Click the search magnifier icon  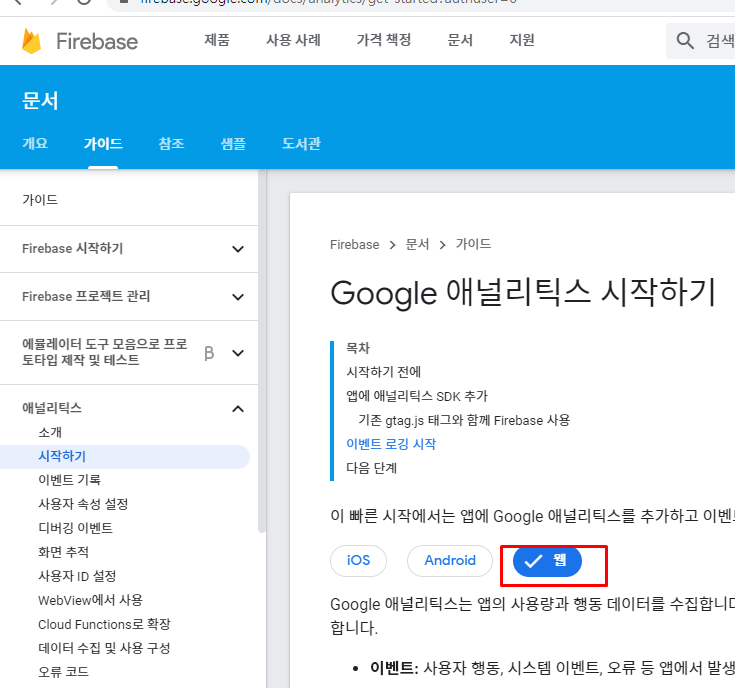[x=685, y=41]
